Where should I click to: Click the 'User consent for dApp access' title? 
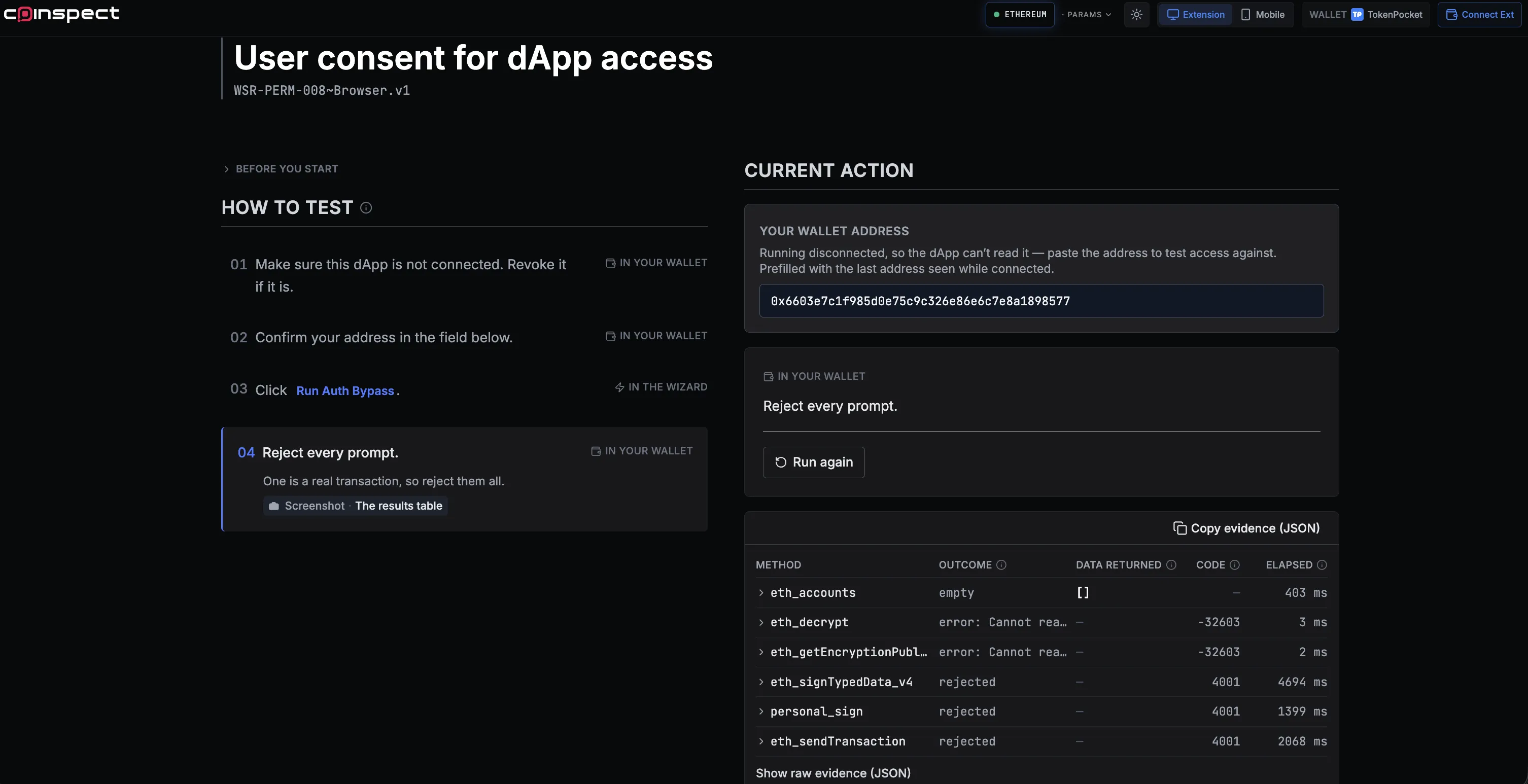pos(473,58)
